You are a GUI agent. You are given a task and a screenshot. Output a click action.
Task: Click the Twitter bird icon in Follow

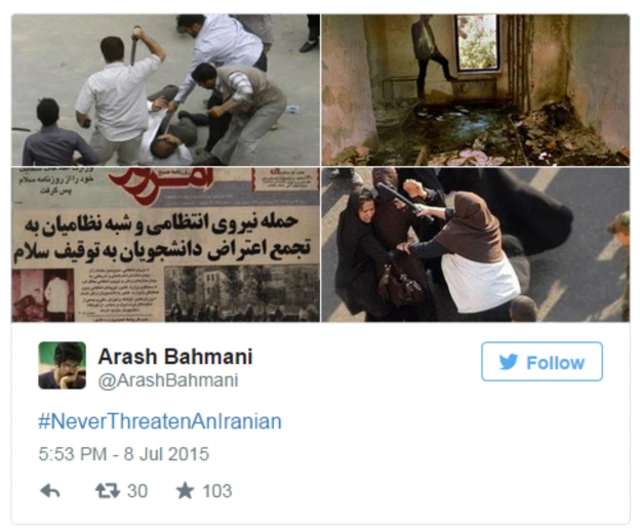pyautogui.click(x=509, y=362)
